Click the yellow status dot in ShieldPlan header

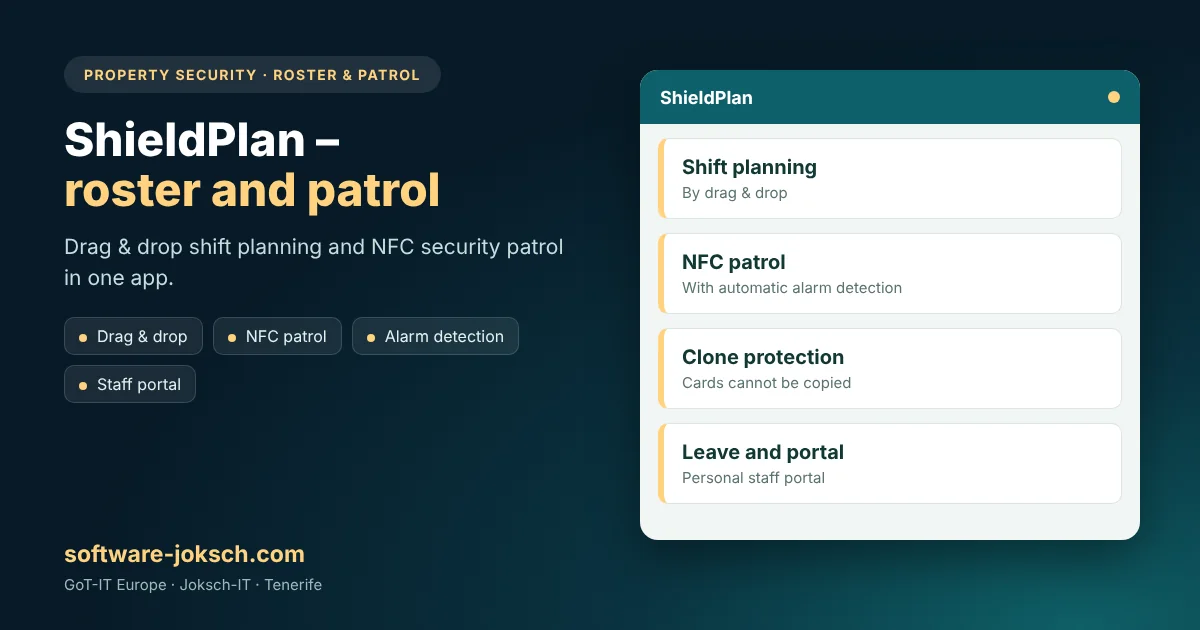1114,97
